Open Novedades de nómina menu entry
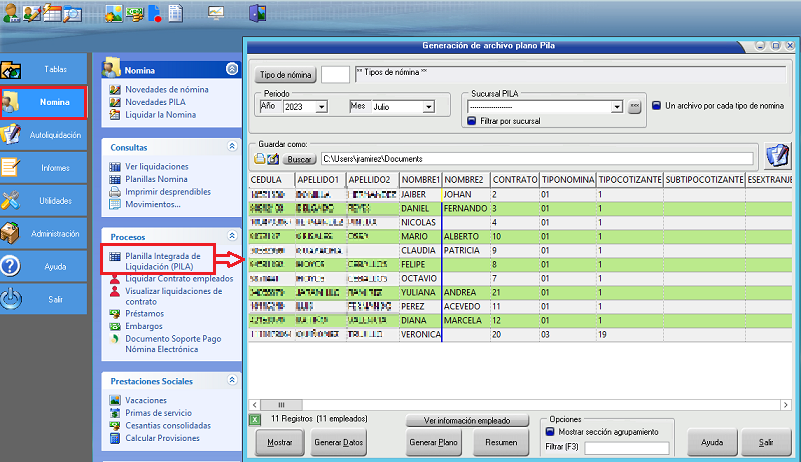The height and width of the screenshot is (462, 801). click(x=166, y=90)
